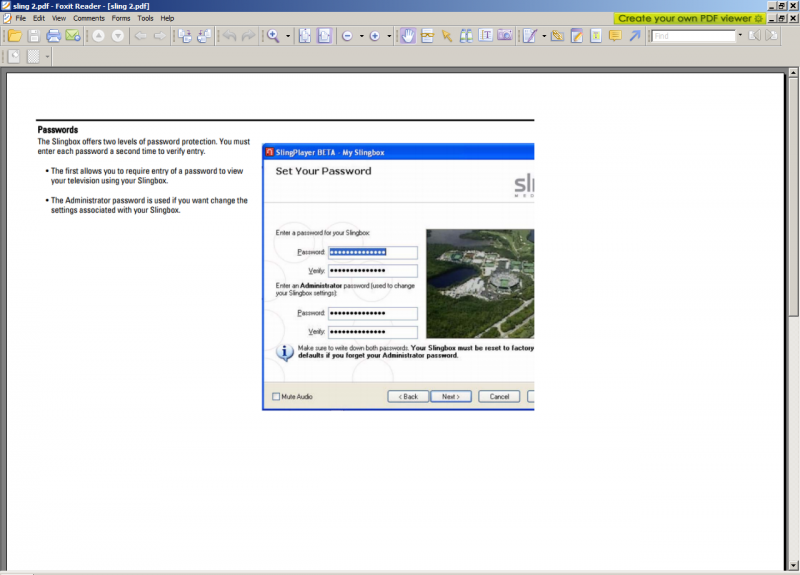The image size is (800, 575).
Task: Go to the next view with the right arrow
Action: [x=160, y=36]
